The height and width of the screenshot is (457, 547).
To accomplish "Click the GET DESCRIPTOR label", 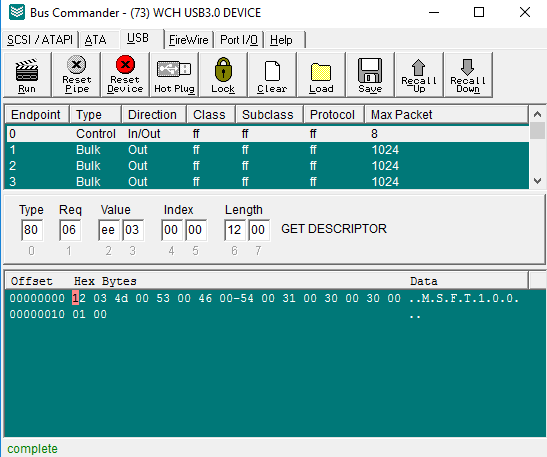I will (334, 229).
